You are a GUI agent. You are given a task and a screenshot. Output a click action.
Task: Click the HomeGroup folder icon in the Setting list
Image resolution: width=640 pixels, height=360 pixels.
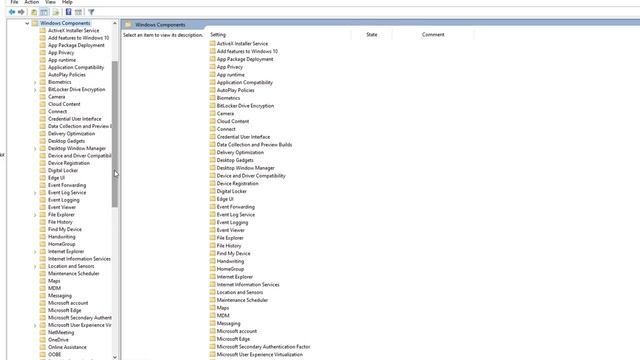[212, 269]
